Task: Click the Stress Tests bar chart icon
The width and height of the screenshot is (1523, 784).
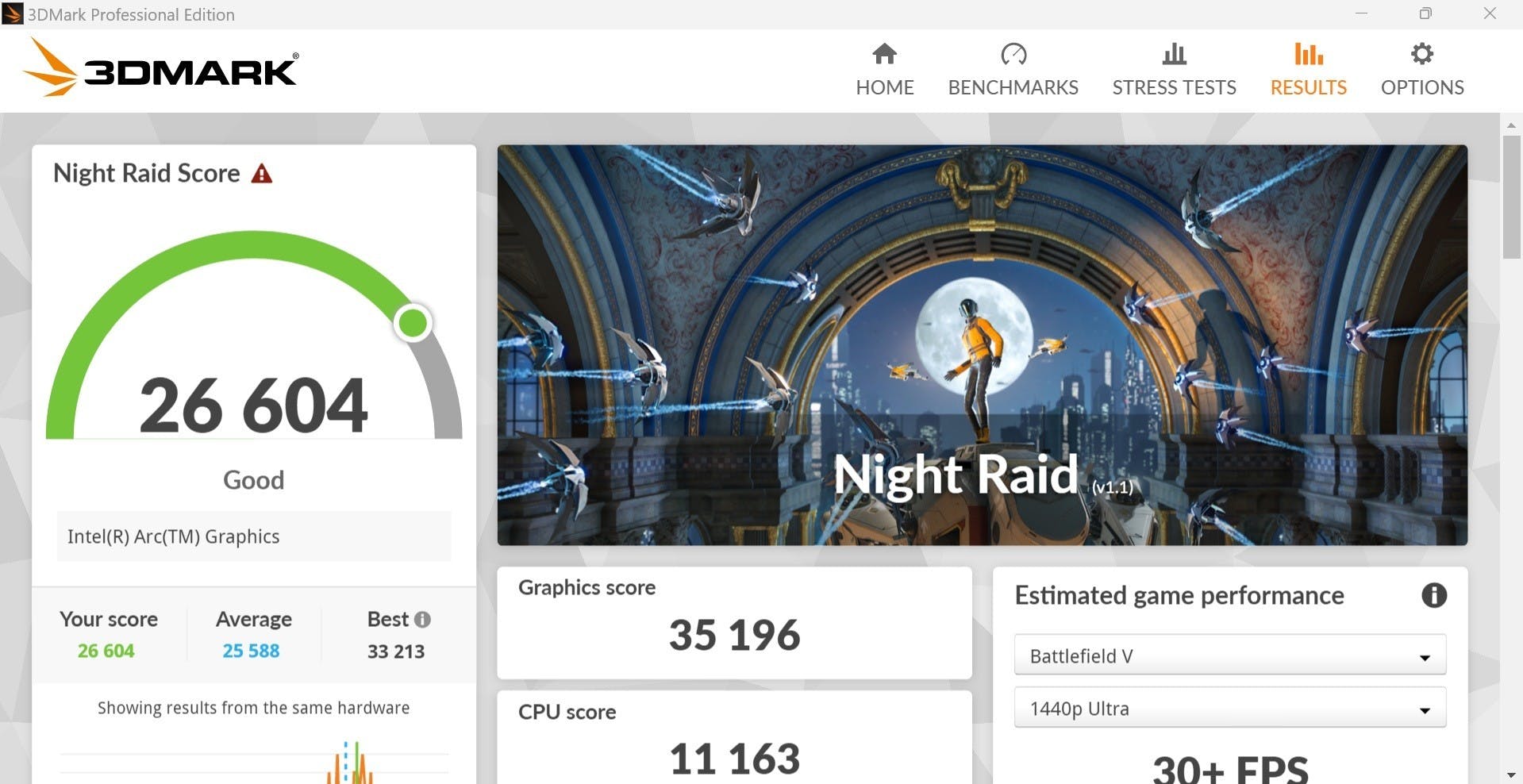Action: (1174, 54)
